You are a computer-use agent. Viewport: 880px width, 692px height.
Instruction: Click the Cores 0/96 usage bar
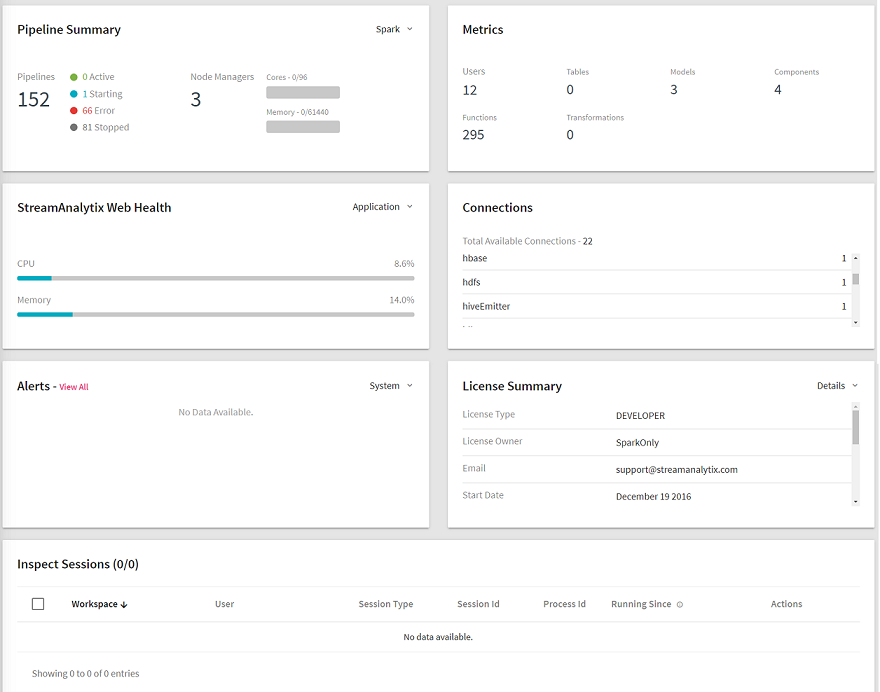pos(303,93)
